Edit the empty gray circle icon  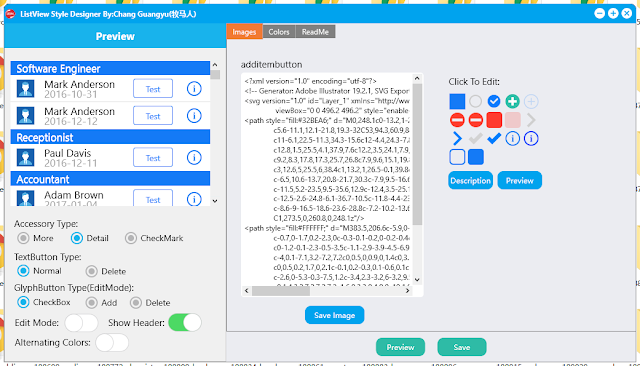point(476,101)
